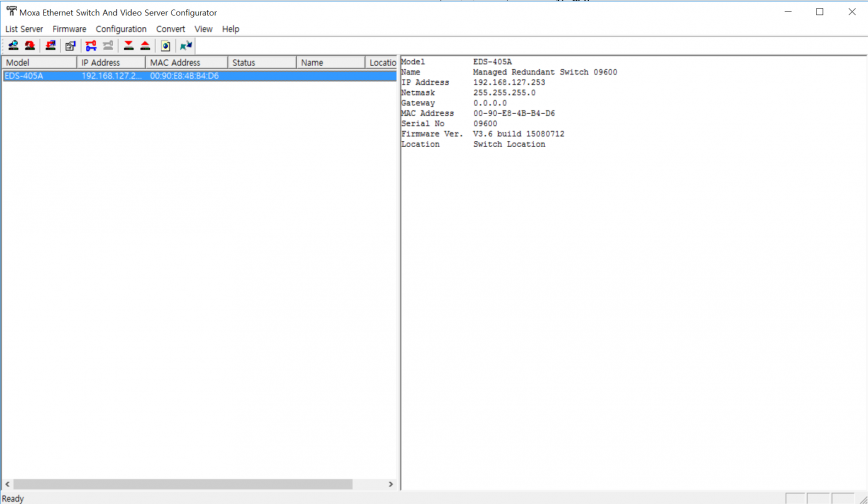
Task: Click the Import Configuration up-arrow icon
Action: pyautogui.click(x=145, y=45)
